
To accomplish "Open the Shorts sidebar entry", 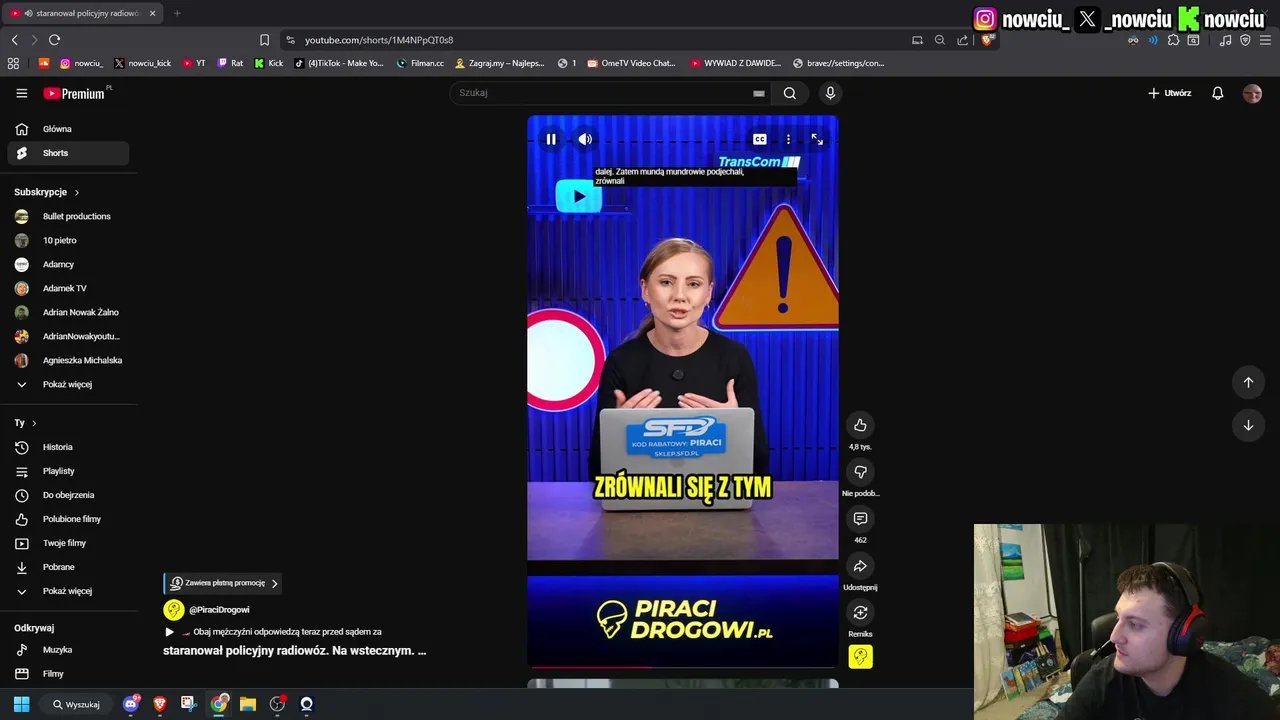I will coord(68,153).
